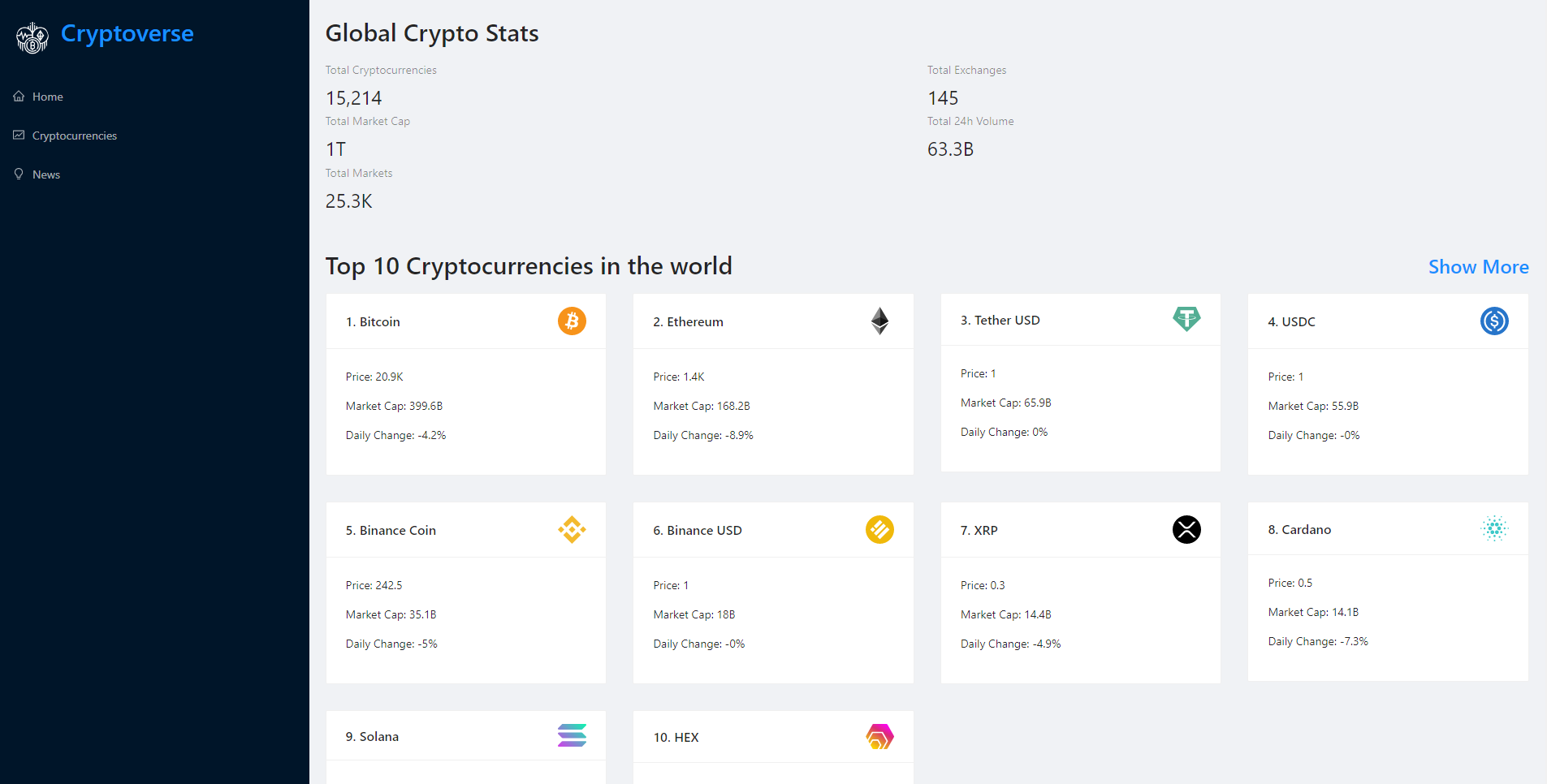The image size is (1547, 784).
Task: Click the Cryptoverse title link
Action: tap(127, 34)
